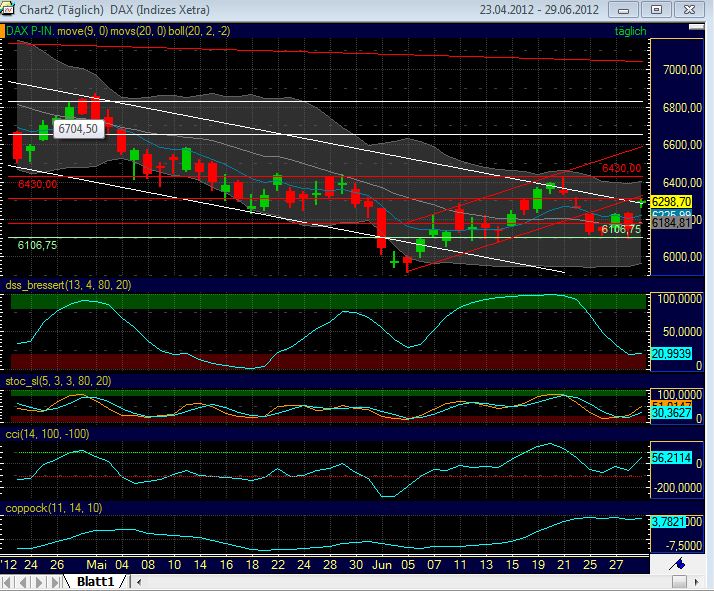Click the 6400,00 price axis label

(x=682, y=182)
